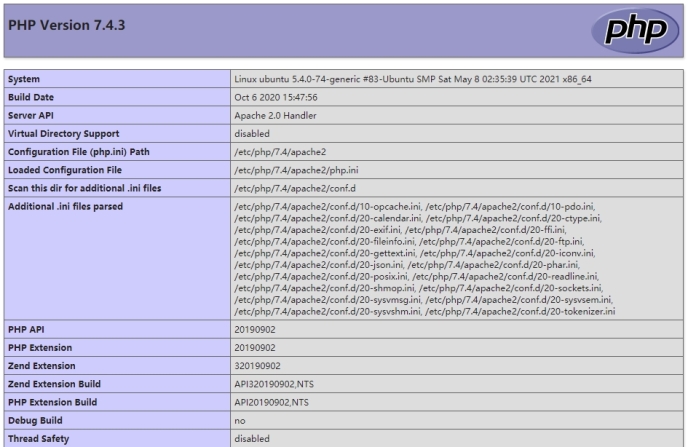Image resolution: width=688 pixels, height=447 pixels.
Task: Click the System row label
Action: 24,79
